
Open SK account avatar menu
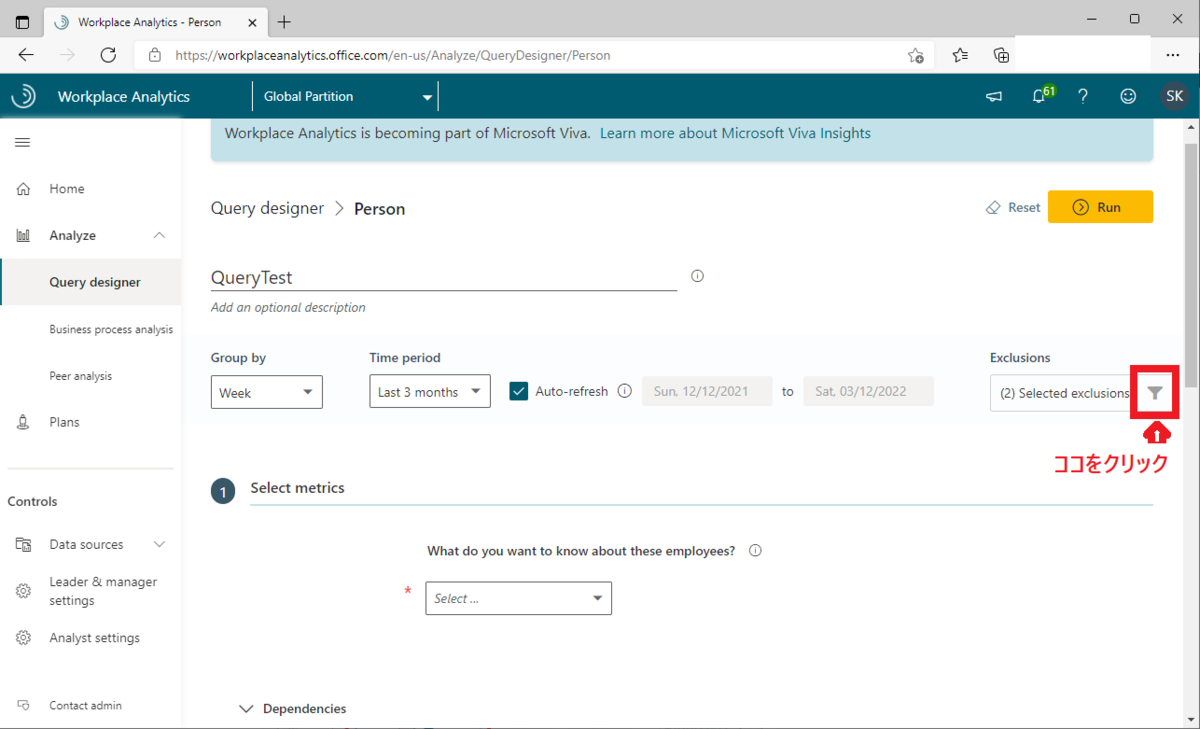pos(1175,96)
